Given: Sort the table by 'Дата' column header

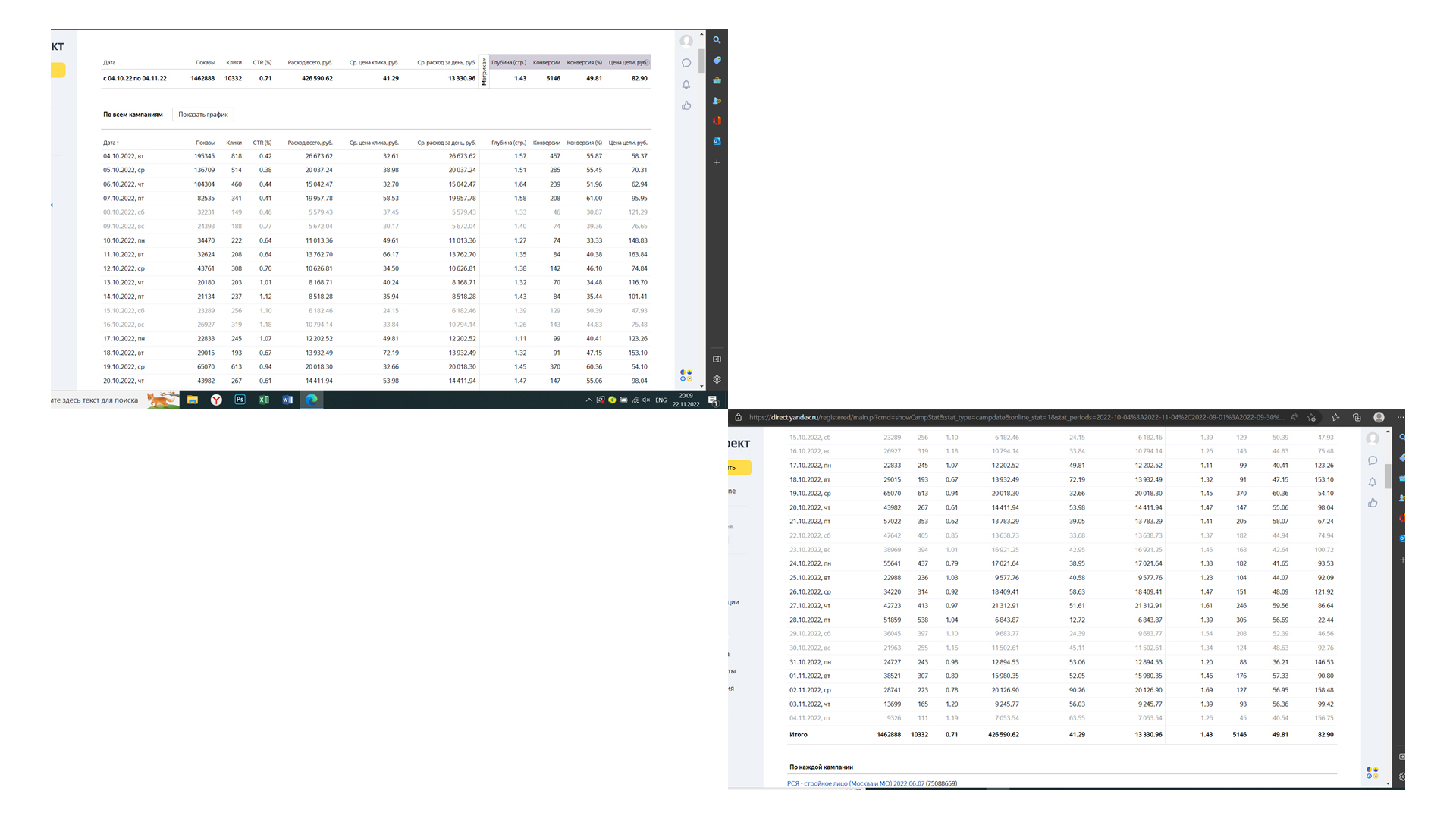Looking at the screenshot, I should (x=110, y=143).
